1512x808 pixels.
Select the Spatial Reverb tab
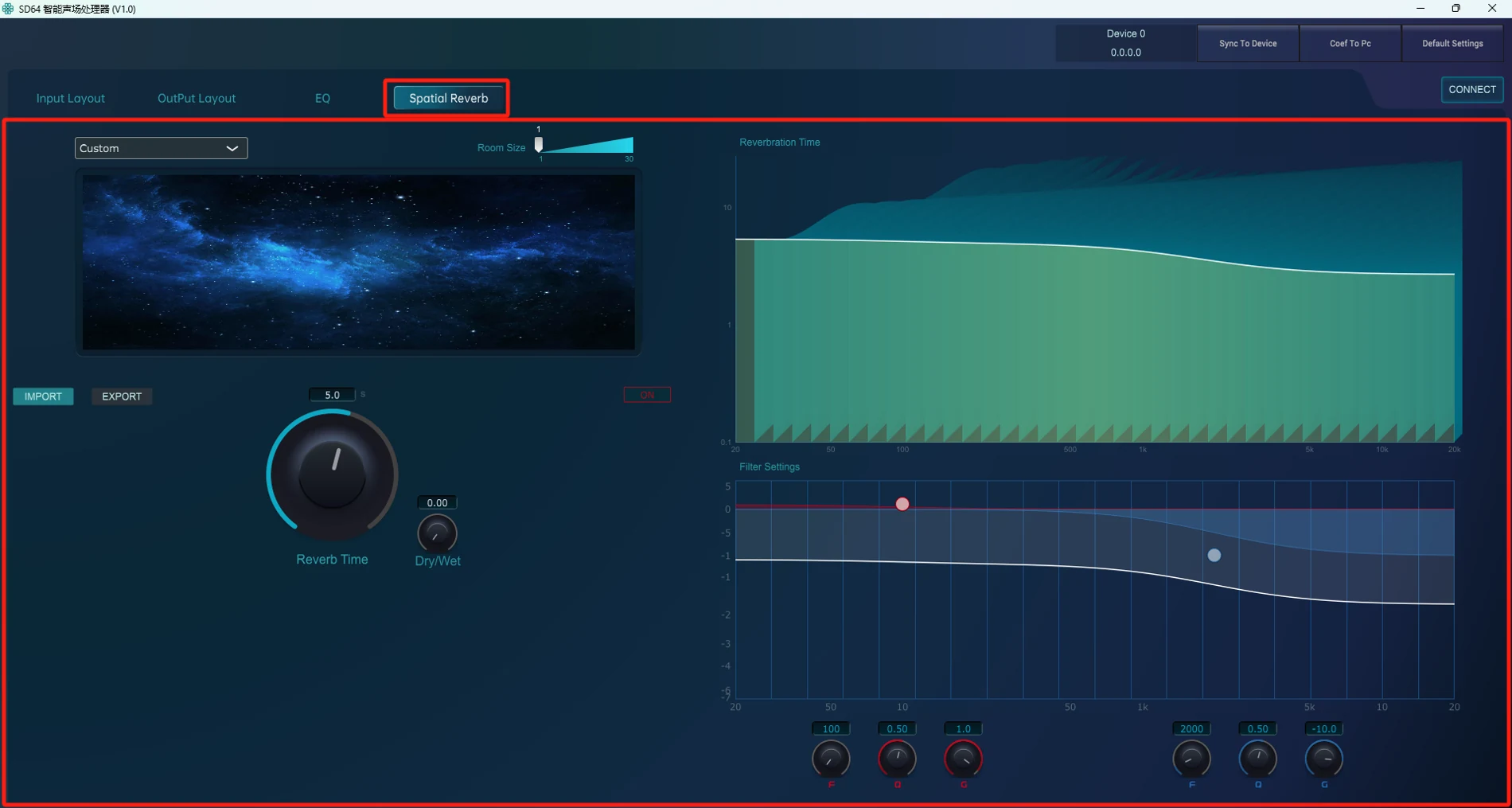(x=448, y=98)
